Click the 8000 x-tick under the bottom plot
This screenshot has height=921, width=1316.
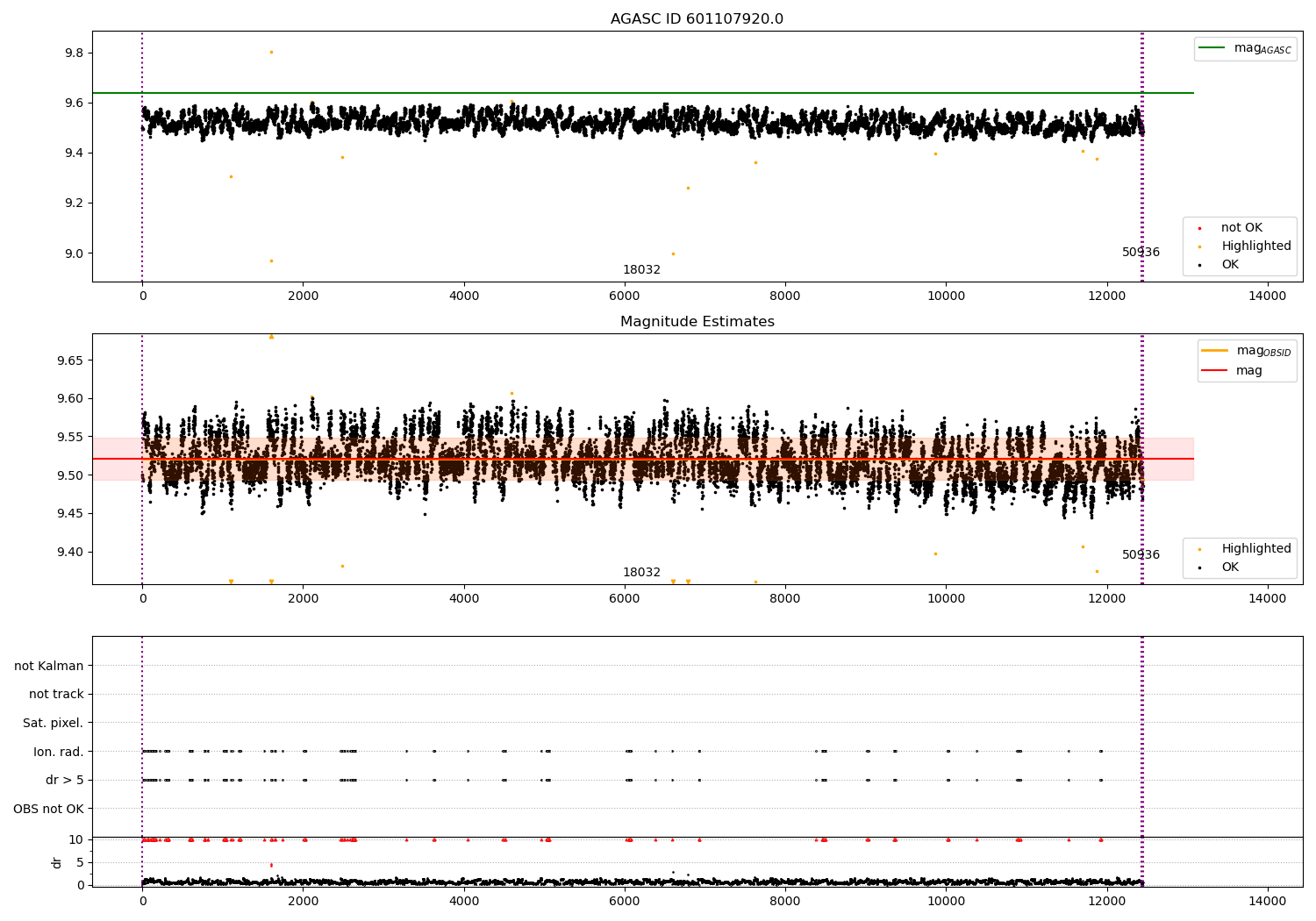pos(785,902)
